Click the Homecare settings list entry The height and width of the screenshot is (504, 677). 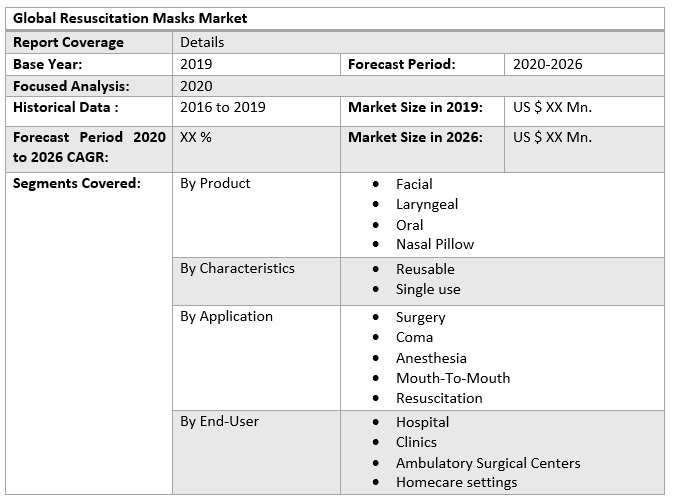[x=456, y=483]
